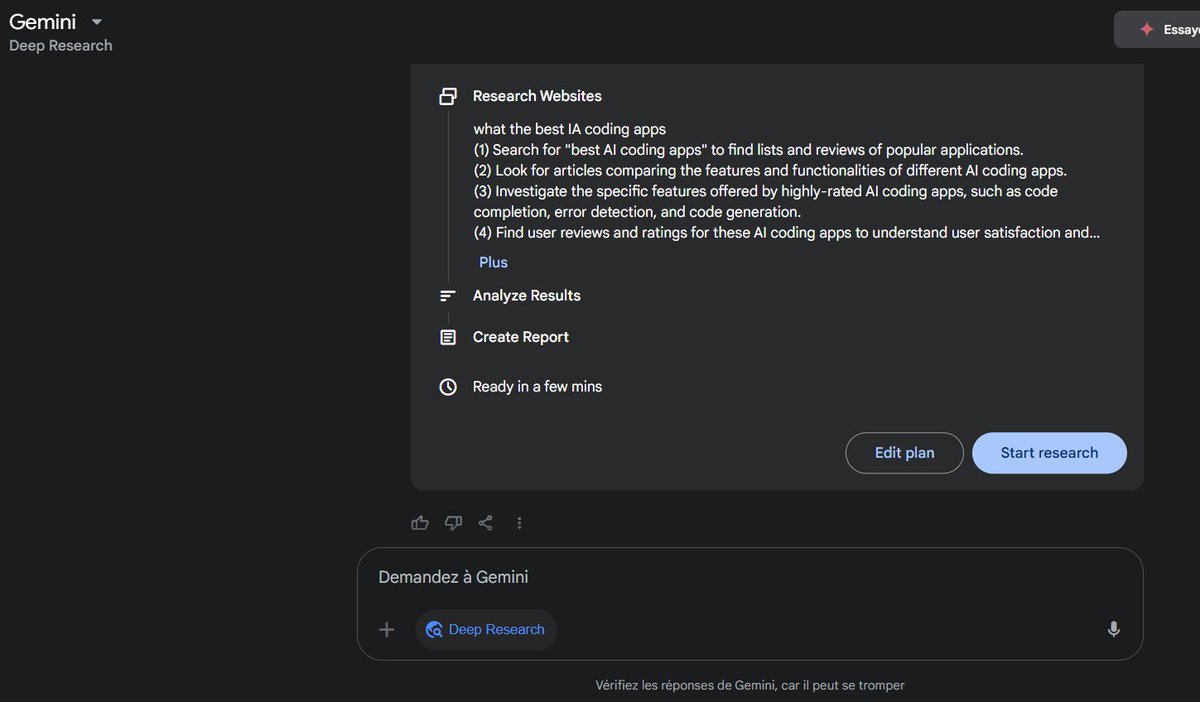Viewport: 1200px width, 702px height.
Task: Give the response a thumbs up
Action: 420,523
